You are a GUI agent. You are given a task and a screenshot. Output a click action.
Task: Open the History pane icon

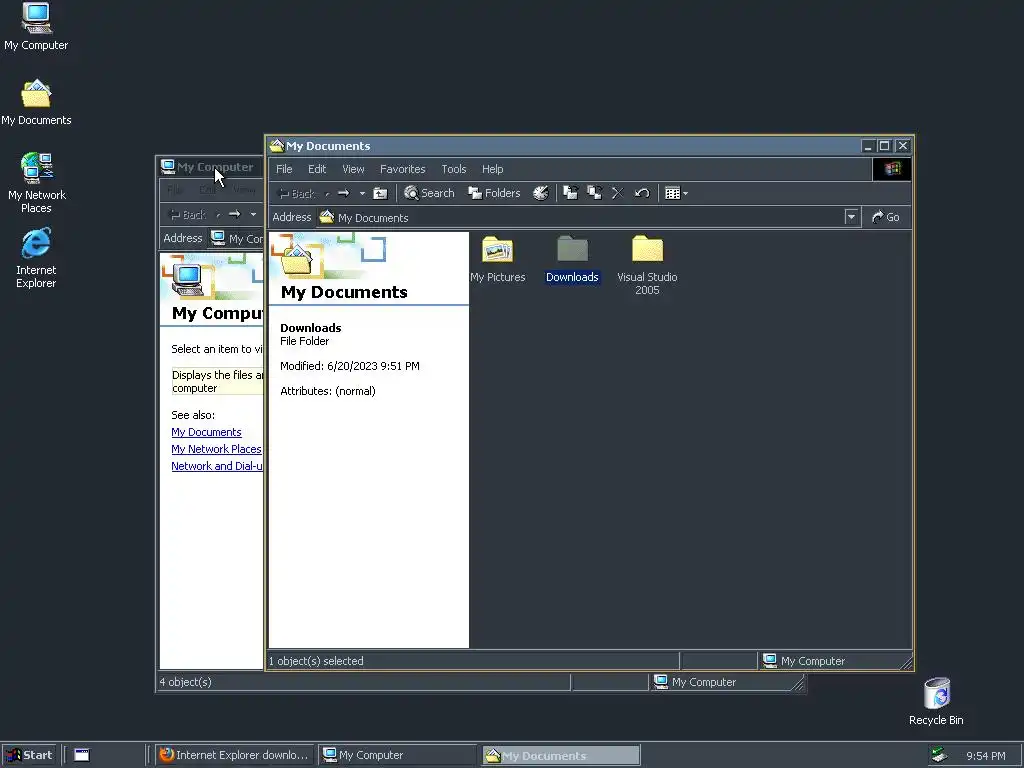coord(541,193)
